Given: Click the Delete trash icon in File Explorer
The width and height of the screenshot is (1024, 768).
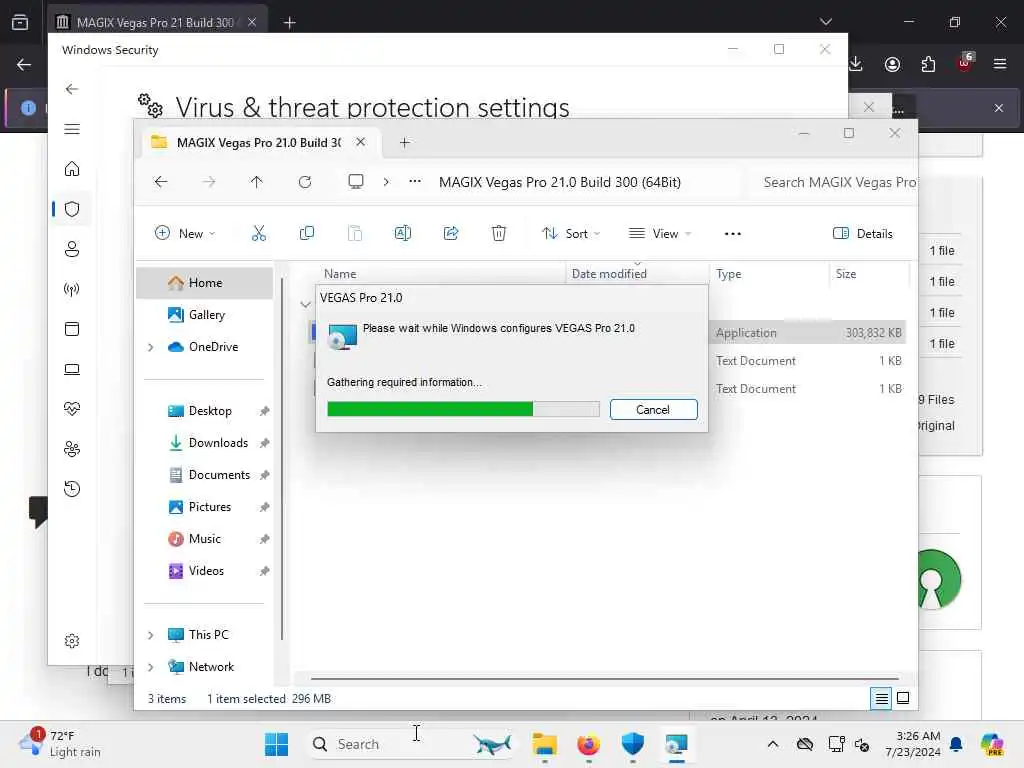Looking at the screenshot, I should click(x=499, y=233).
